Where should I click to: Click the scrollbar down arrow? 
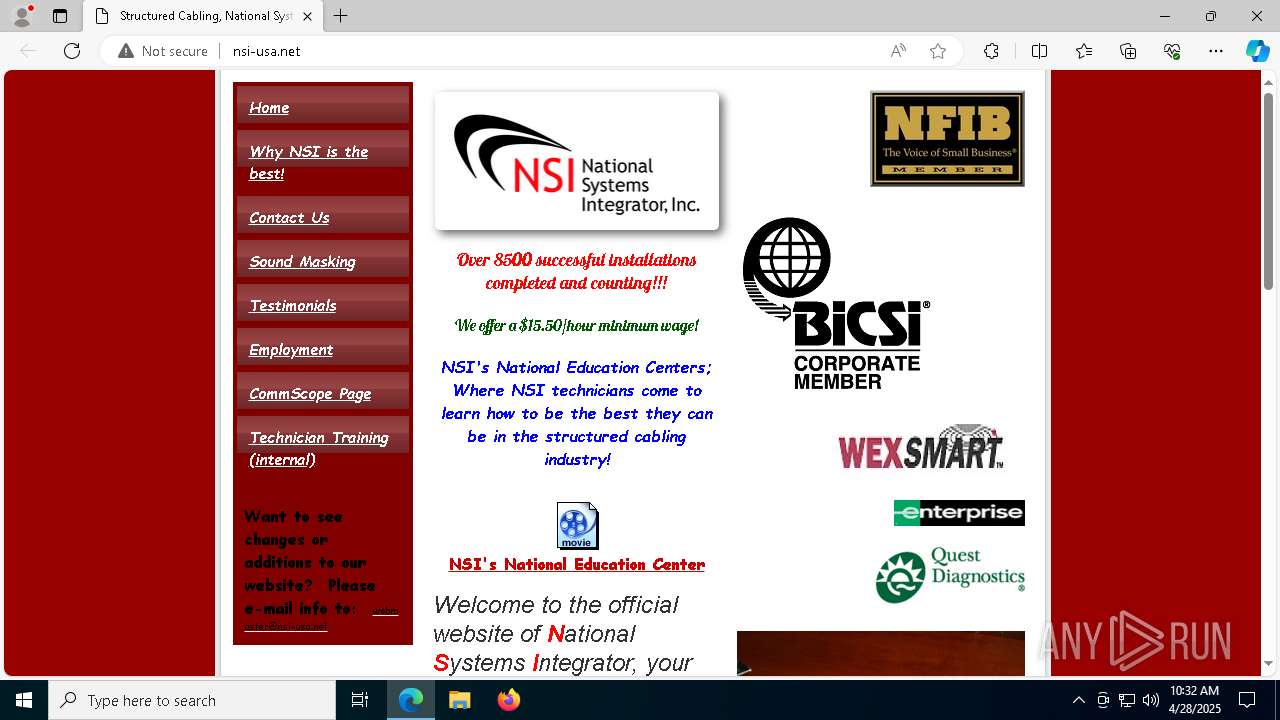[x=1269, y=663]
